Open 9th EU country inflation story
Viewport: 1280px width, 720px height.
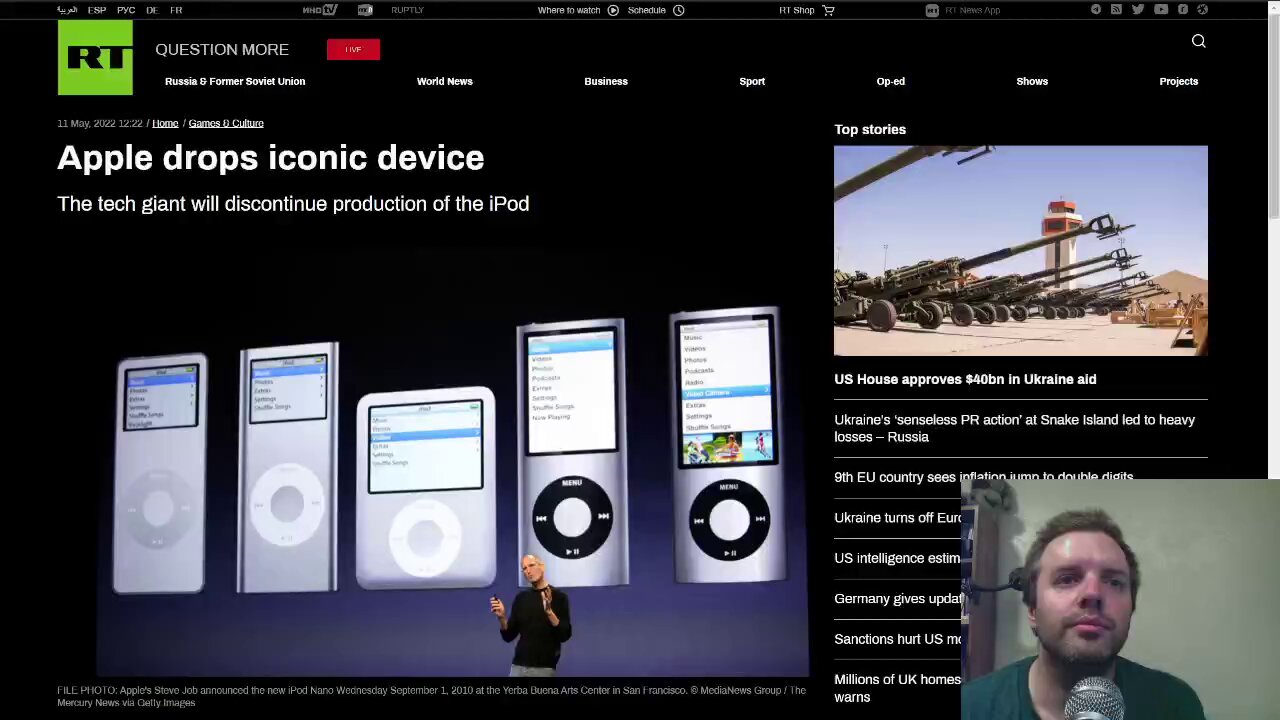[984, 477]
